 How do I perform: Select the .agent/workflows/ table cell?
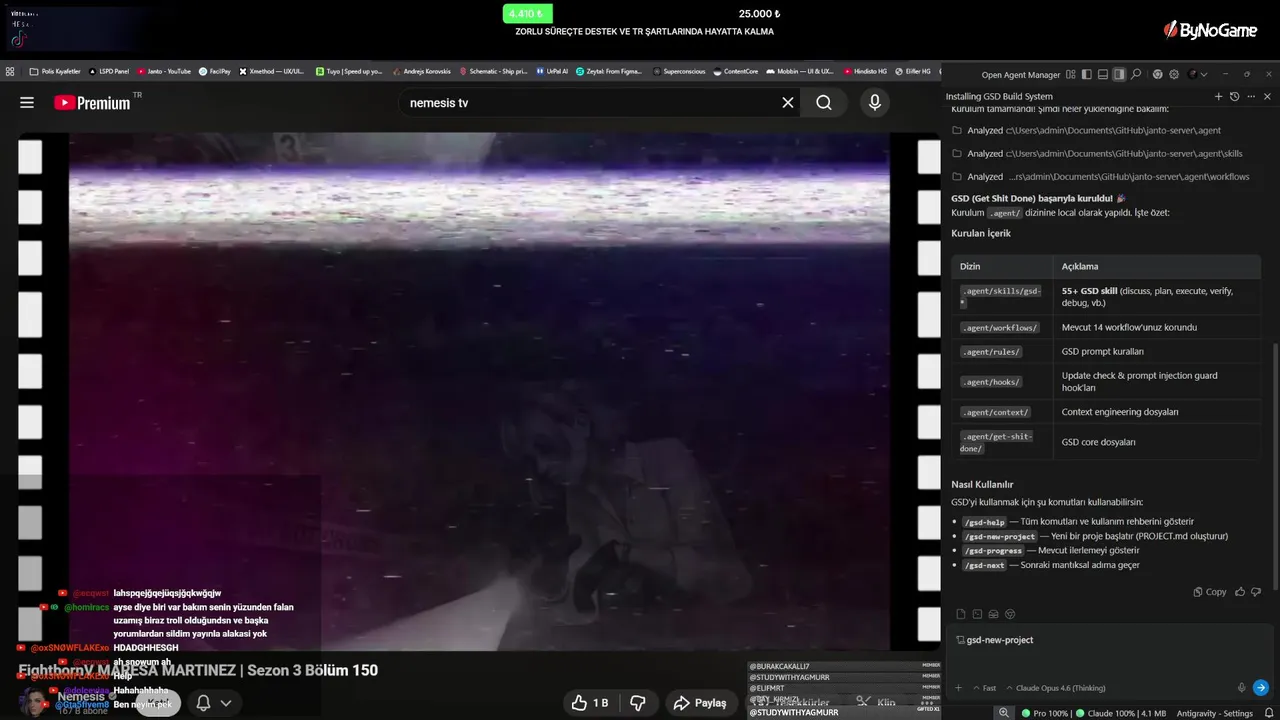pos(1000,327)
